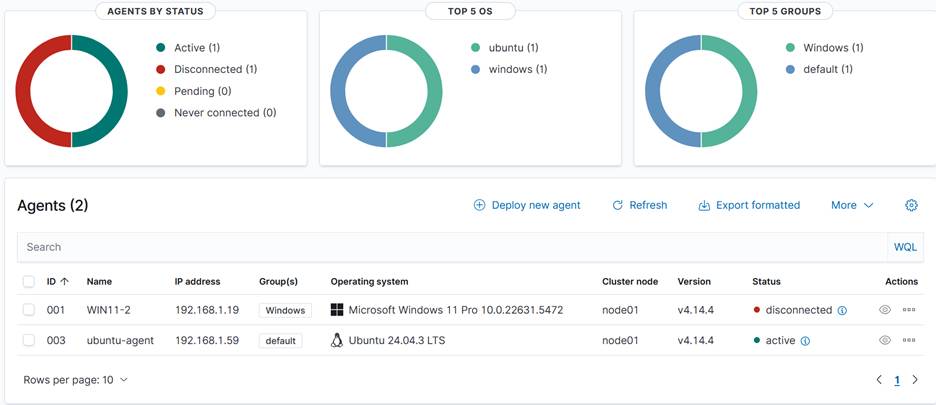Image resolution: width=936 pixels, height=405 pixels.
Task: Click eye icon for ubuntu-agent
Action: coord(885,340)
